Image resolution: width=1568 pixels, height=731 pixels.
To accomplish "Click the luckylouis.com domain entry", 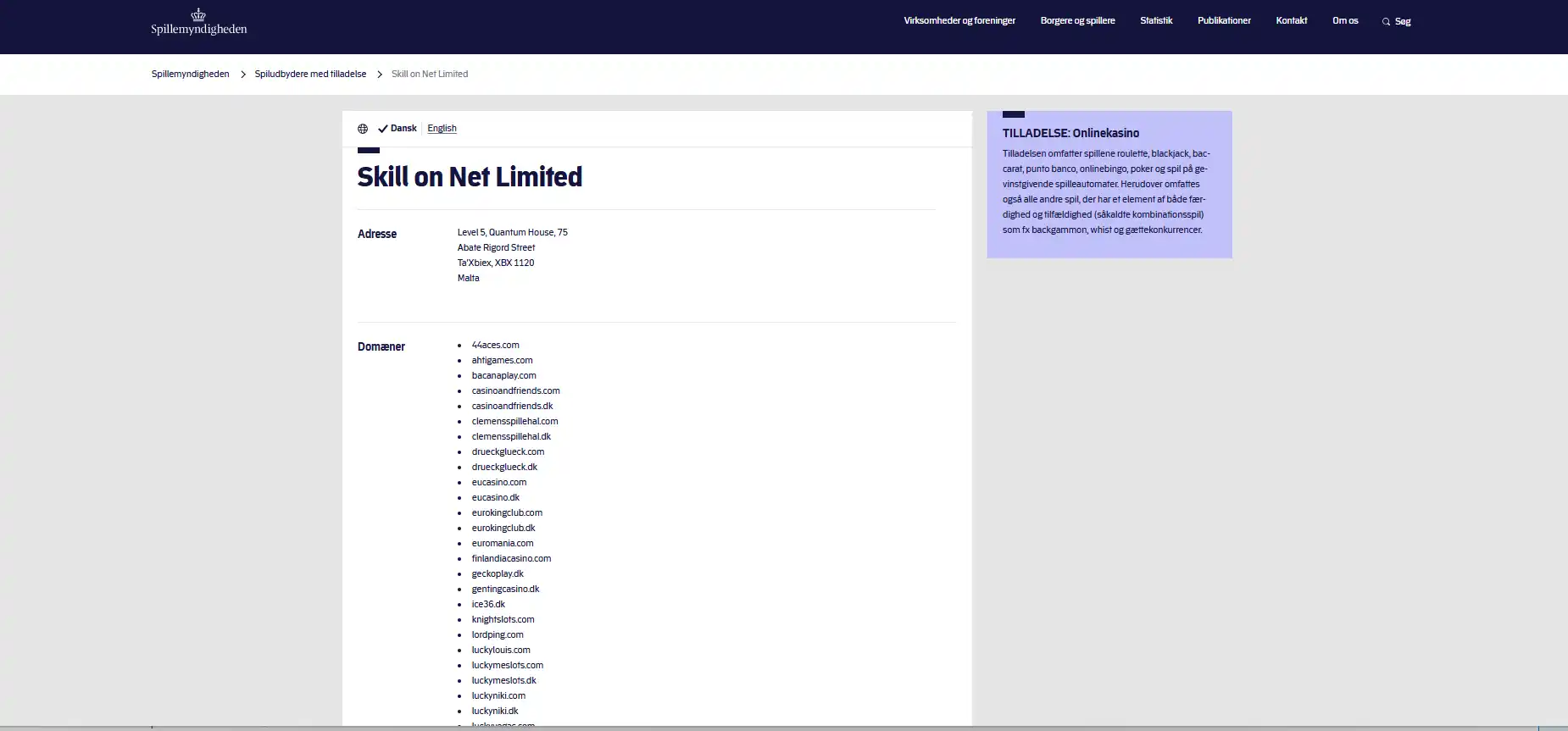I will coord(502,651).
